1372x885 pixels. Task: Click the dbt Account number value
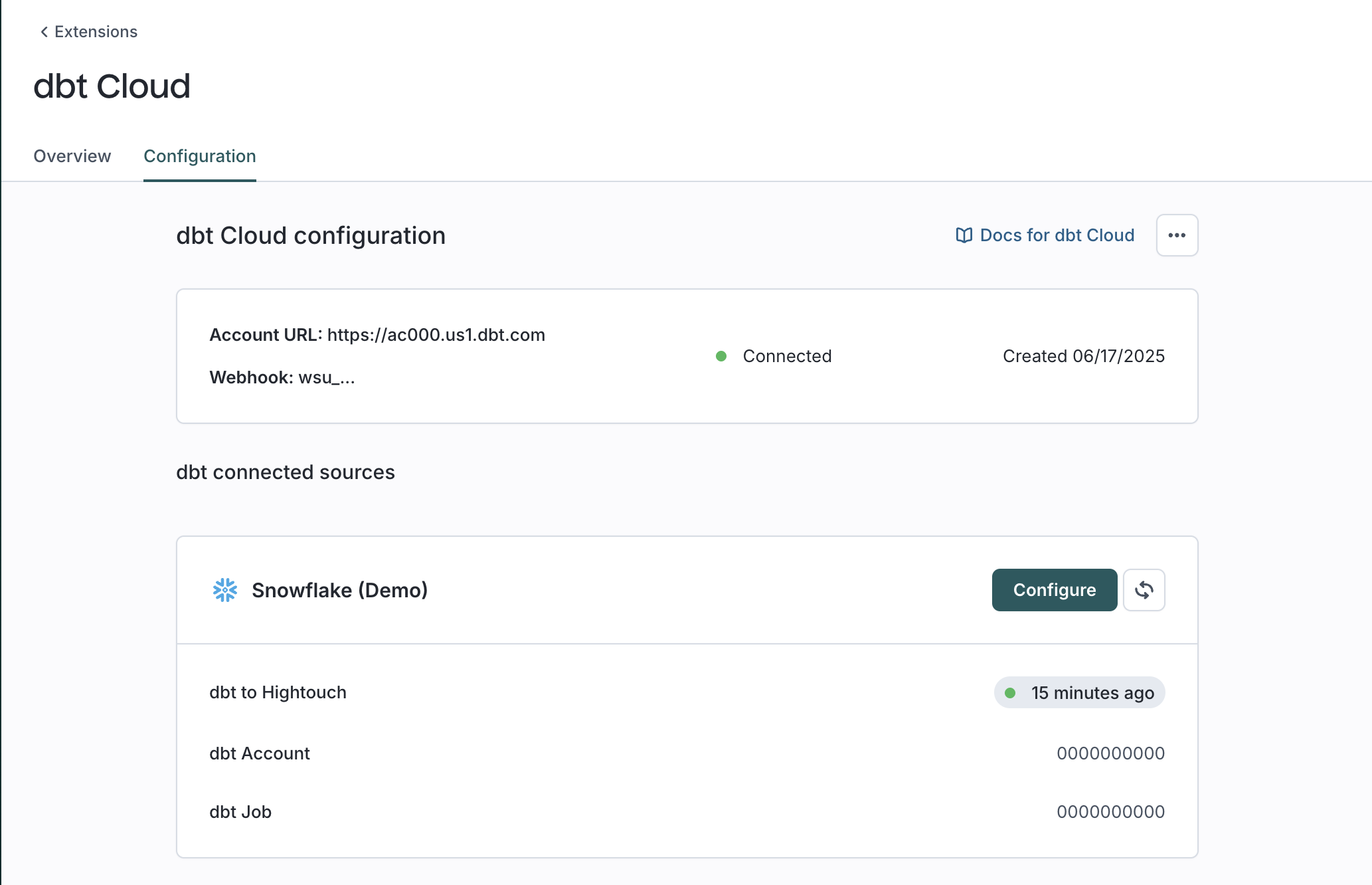1110,753
